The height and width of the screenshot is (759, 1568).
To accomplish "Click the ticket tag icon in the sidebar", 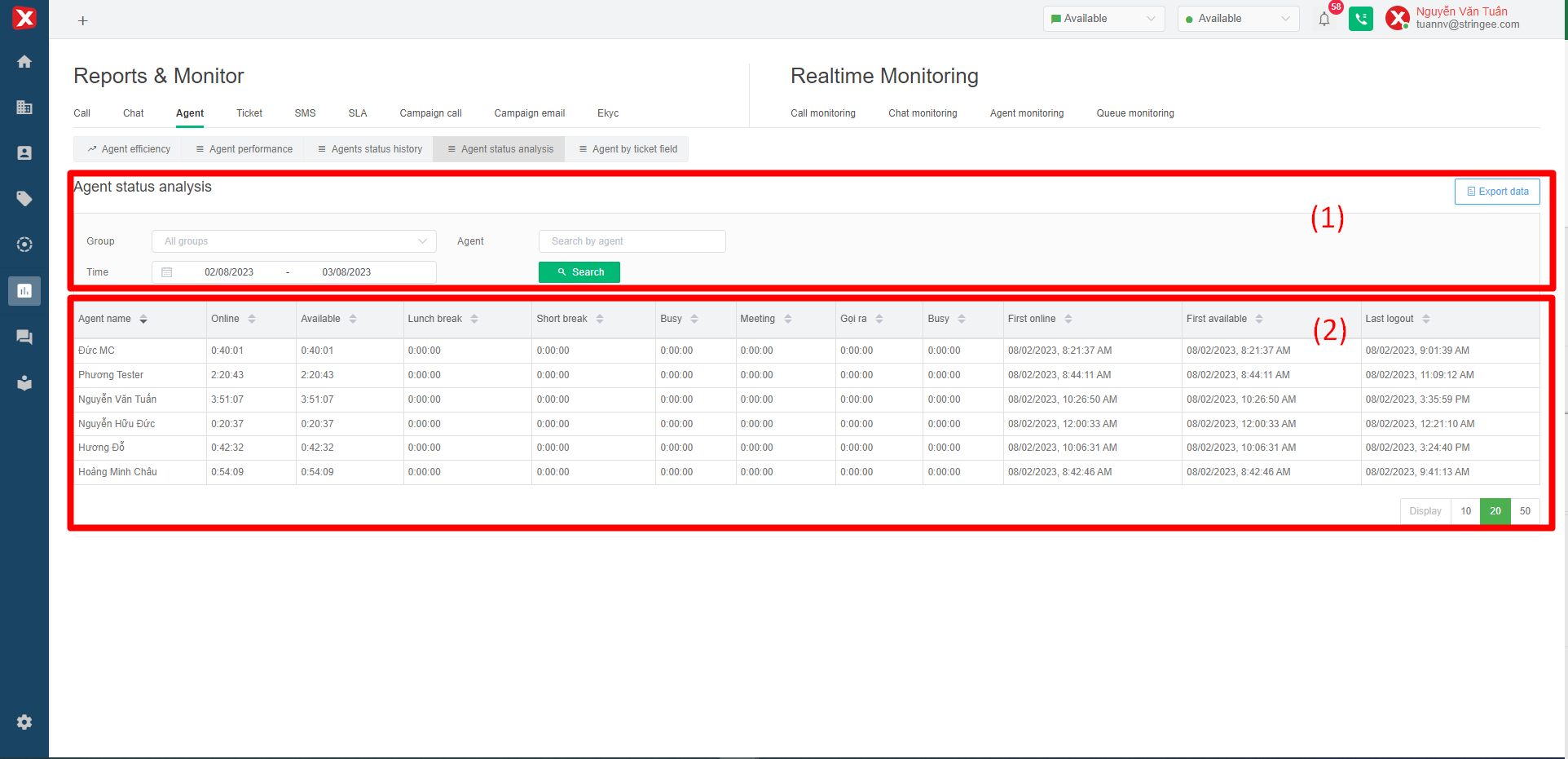I will tap(24, 199).
